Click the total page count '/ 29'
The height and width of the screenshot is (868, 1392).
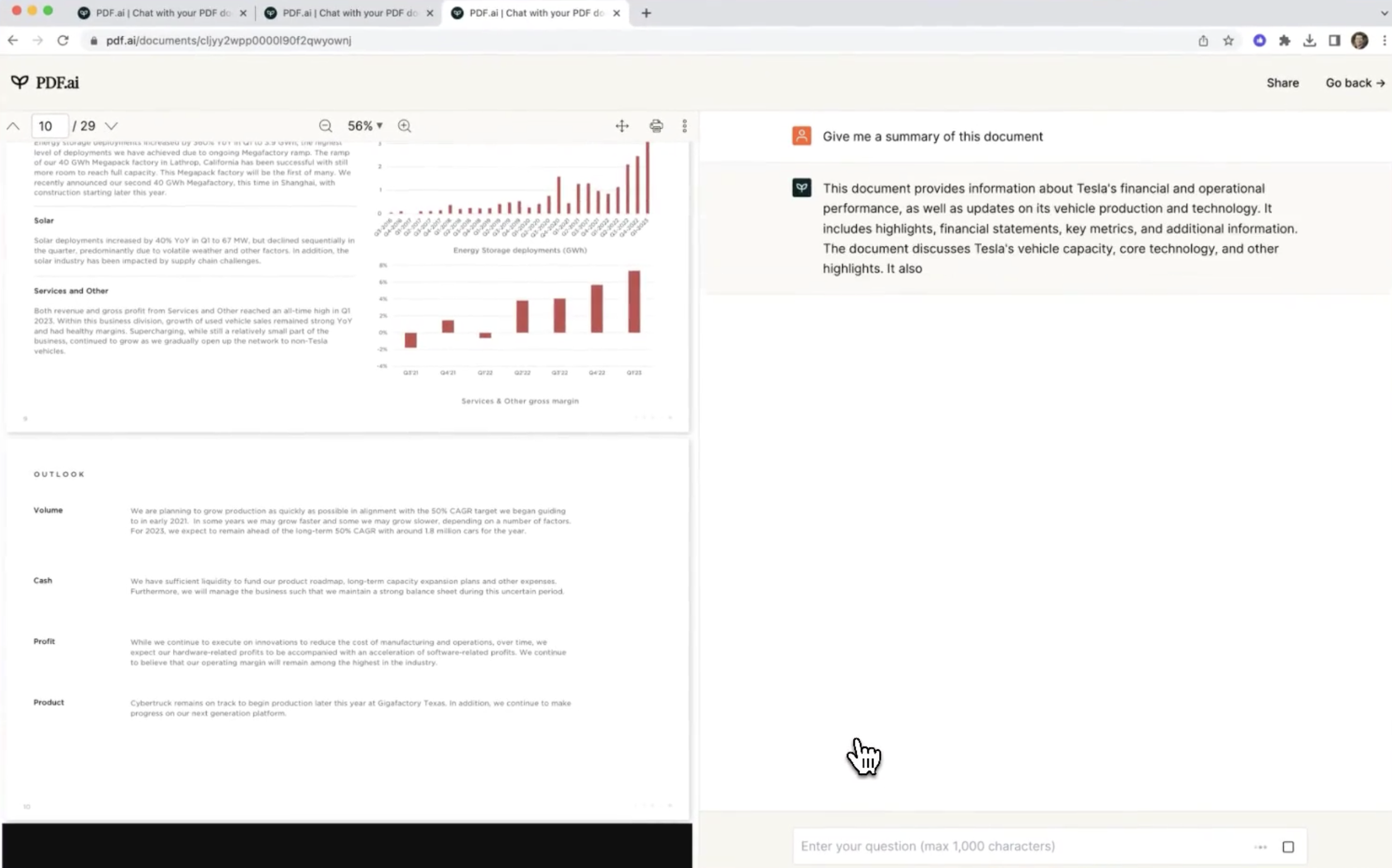(x=84, y=126)
